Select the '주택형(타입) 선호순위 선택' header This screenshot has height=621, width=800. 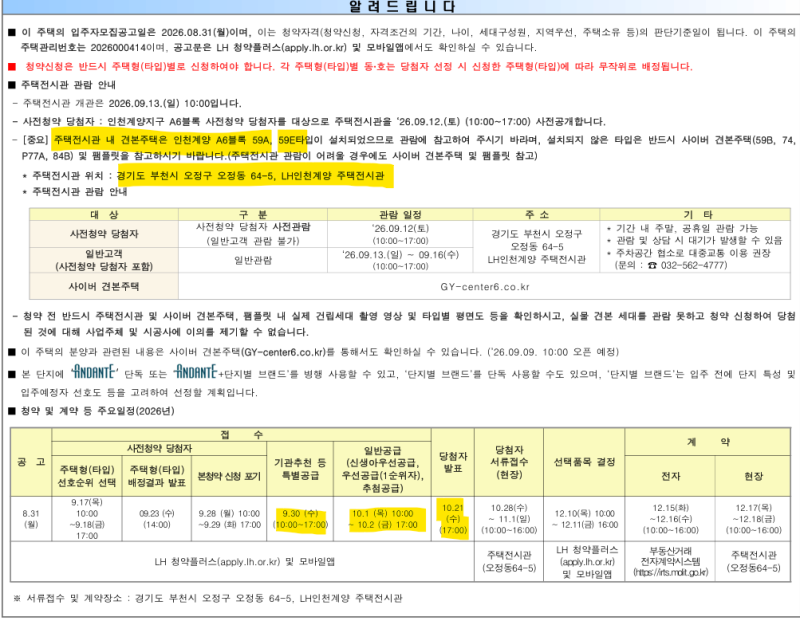87,476
